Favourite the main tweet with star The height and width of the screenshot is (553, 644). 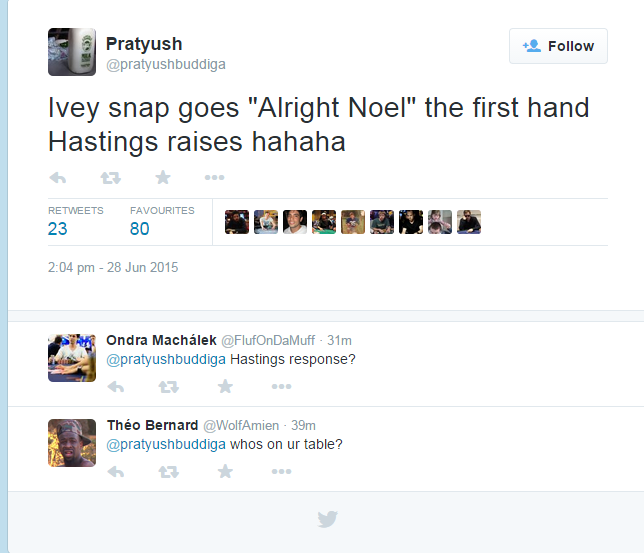[x=163, y=178]
